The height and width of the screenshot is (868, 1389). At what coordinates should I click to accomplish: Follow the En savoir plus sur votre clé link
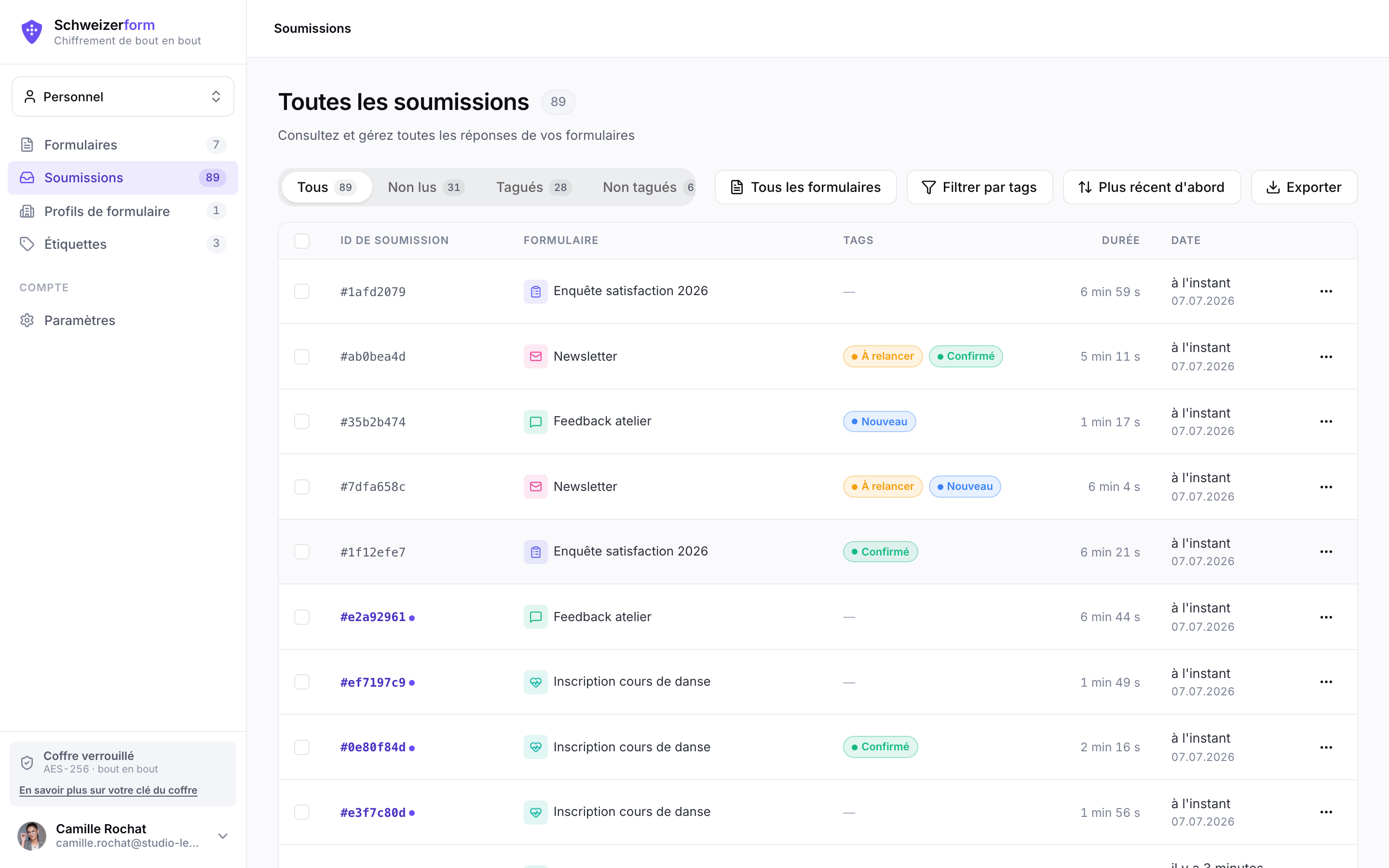coord(109,790)
